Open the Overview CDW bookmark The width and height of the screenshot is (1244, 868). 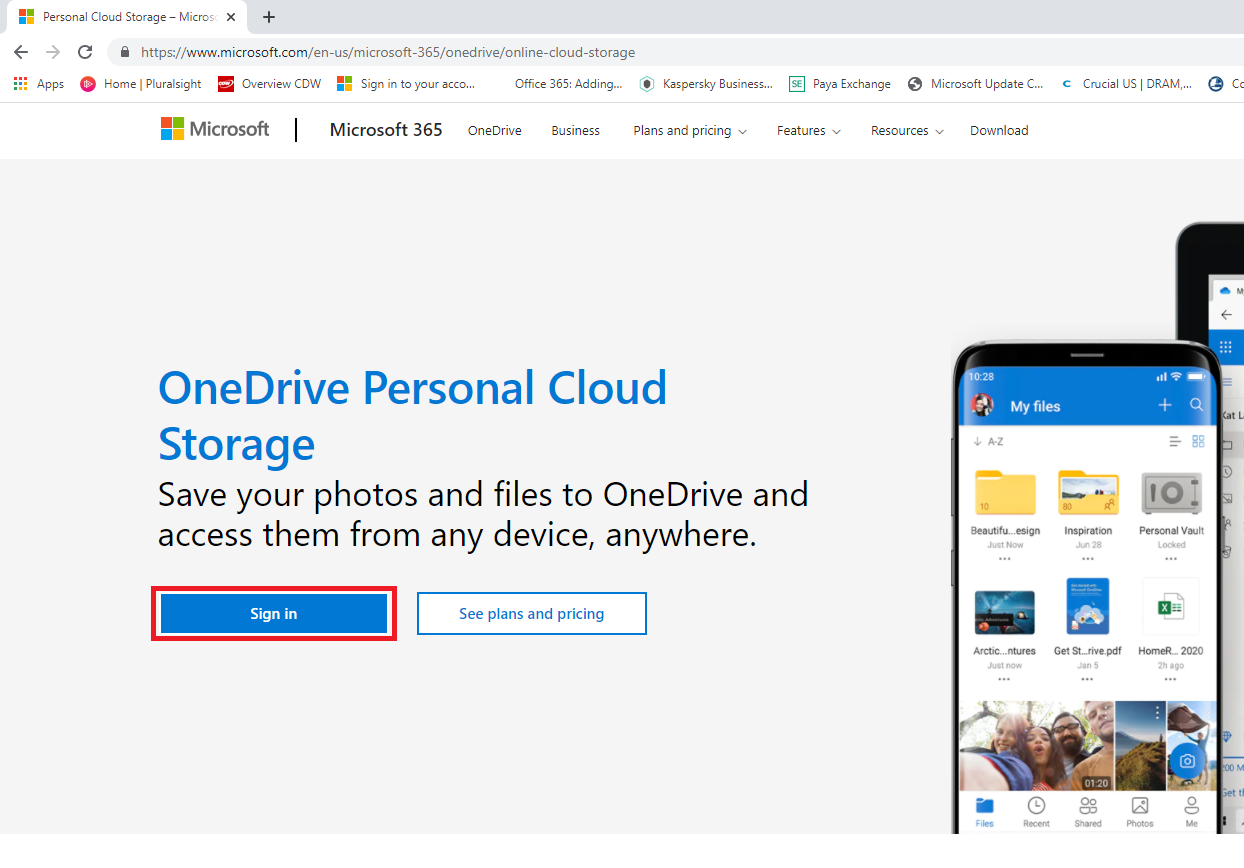click(270, 84)
